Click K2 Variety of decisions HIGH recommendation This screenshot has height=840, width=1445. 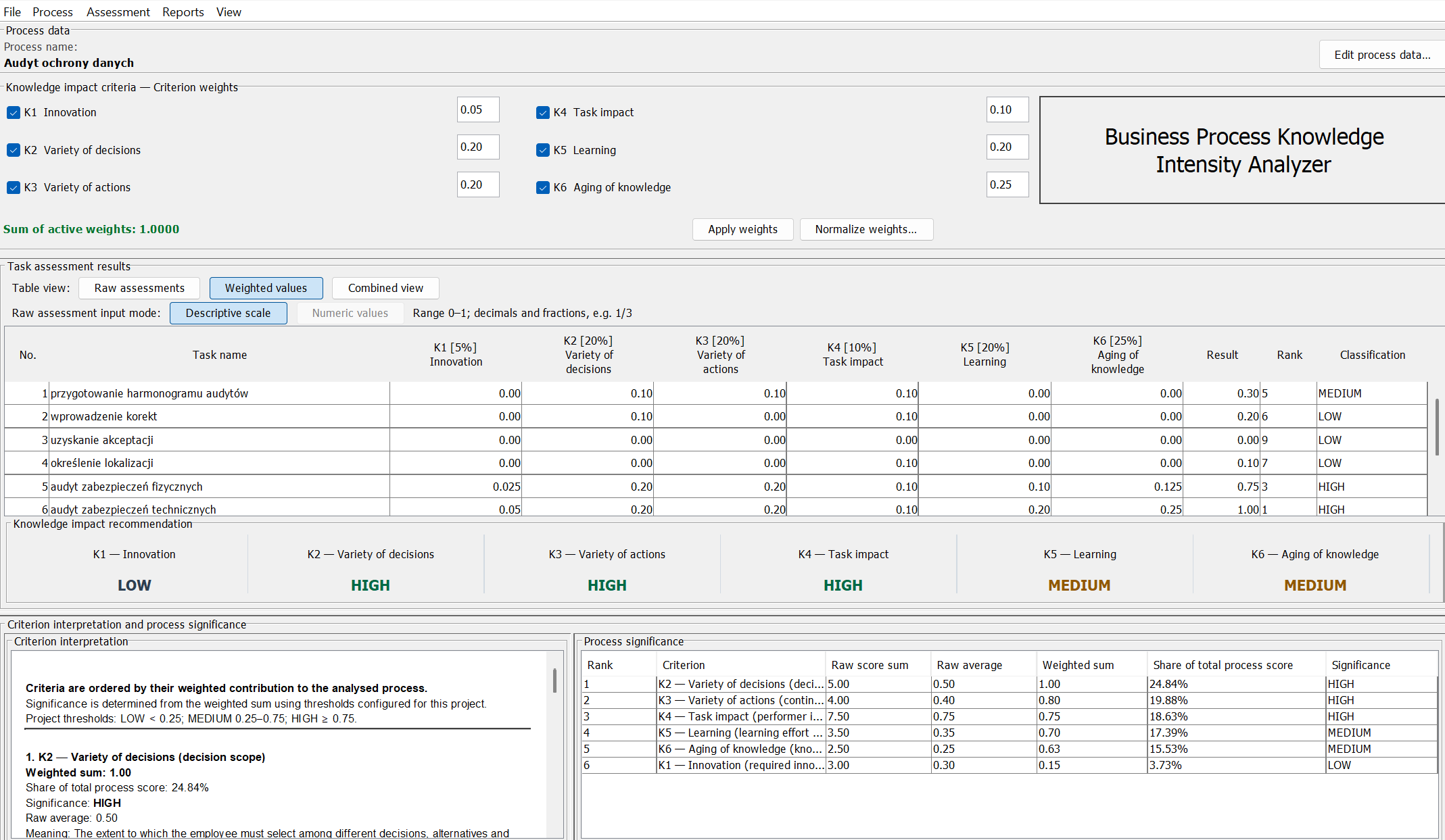(370, 585)
